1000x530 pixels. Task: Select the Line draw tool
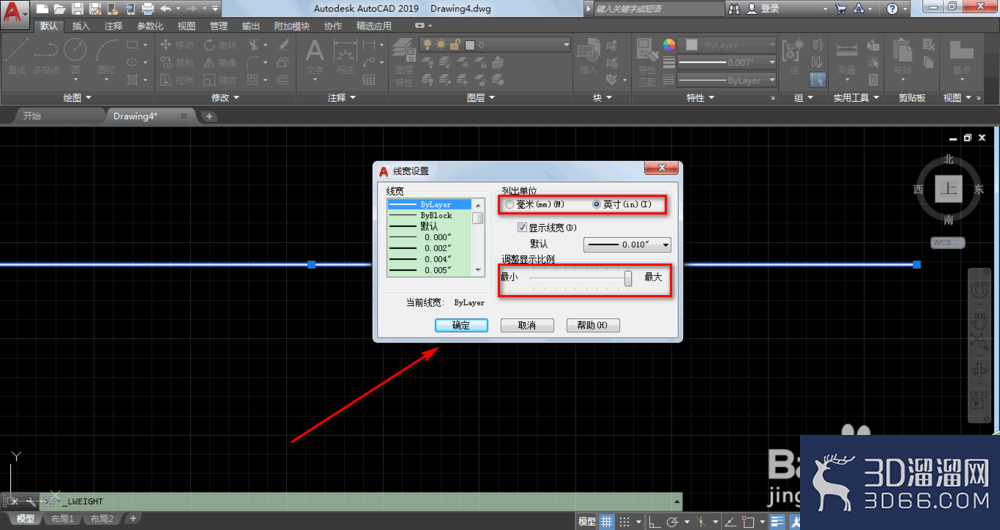coord(17,55)
